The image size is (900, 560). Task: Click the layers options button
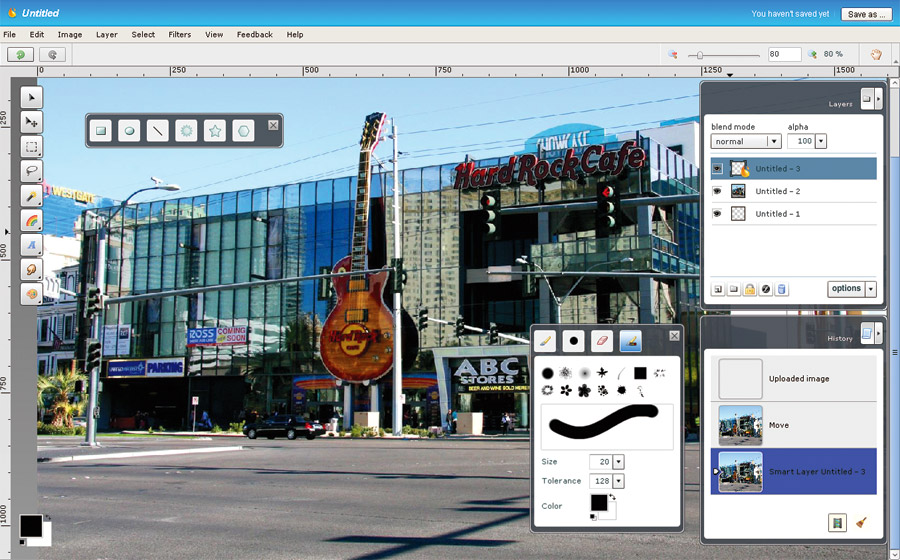(x=846, y=289)
